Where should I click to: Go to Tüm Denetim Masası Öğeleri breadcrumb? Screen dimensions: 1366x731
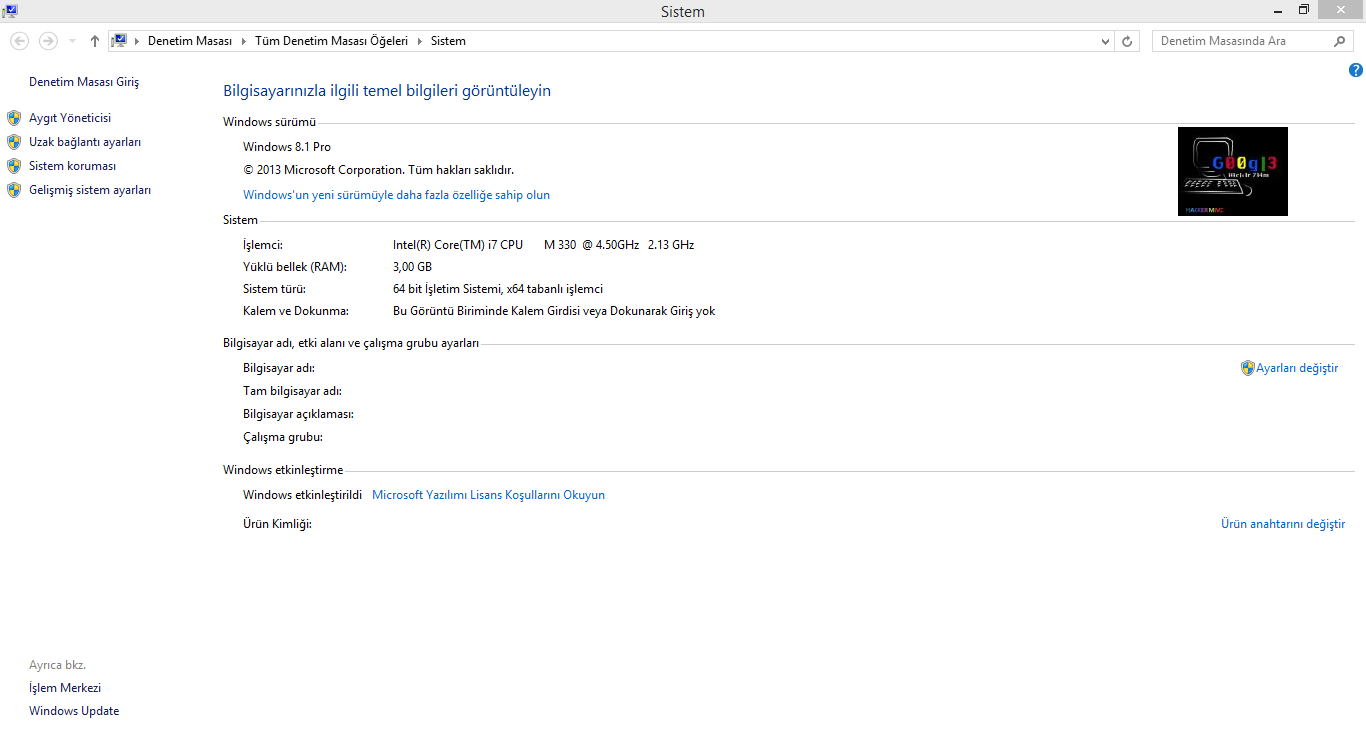click(332, 41)
